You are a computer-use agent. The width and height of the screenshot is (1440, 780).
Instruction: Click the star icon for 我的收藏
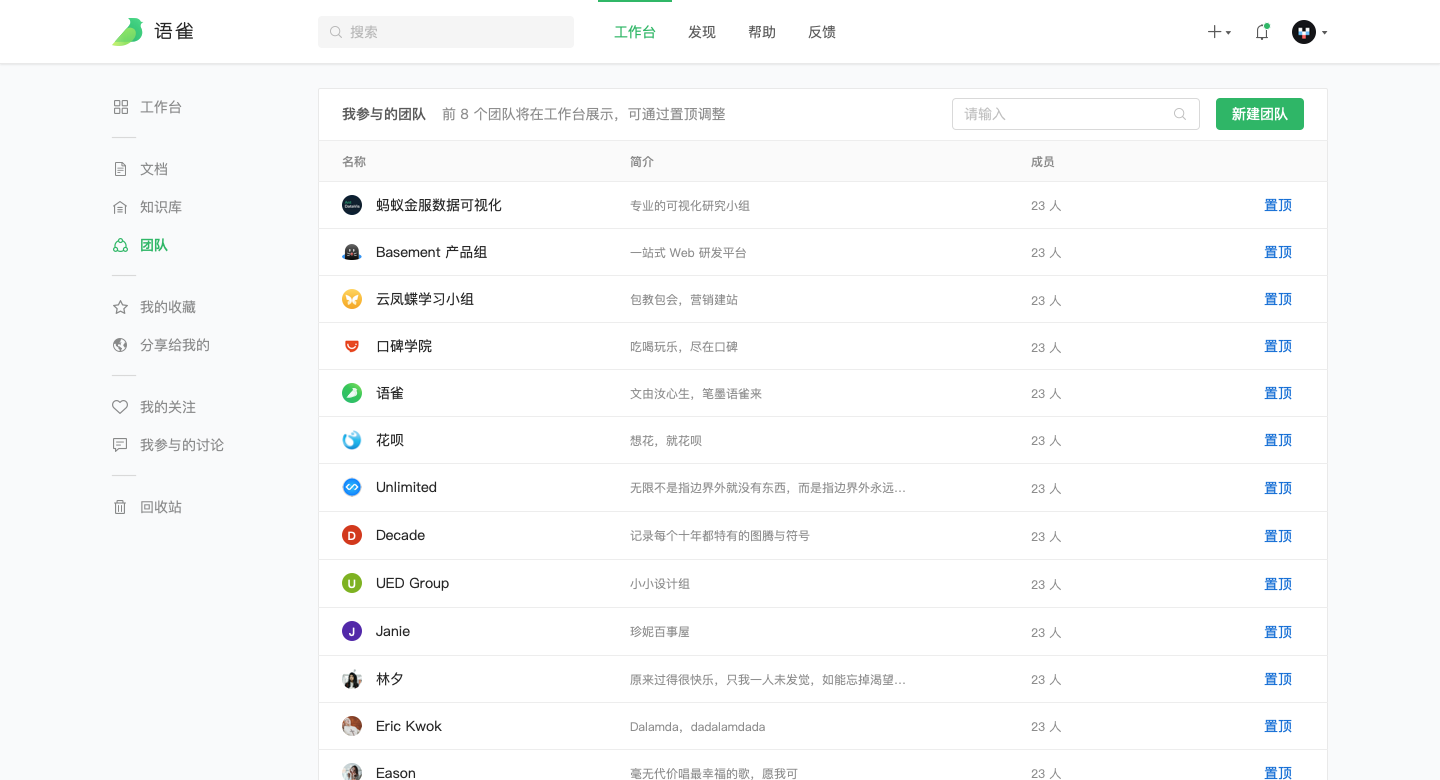120,307
